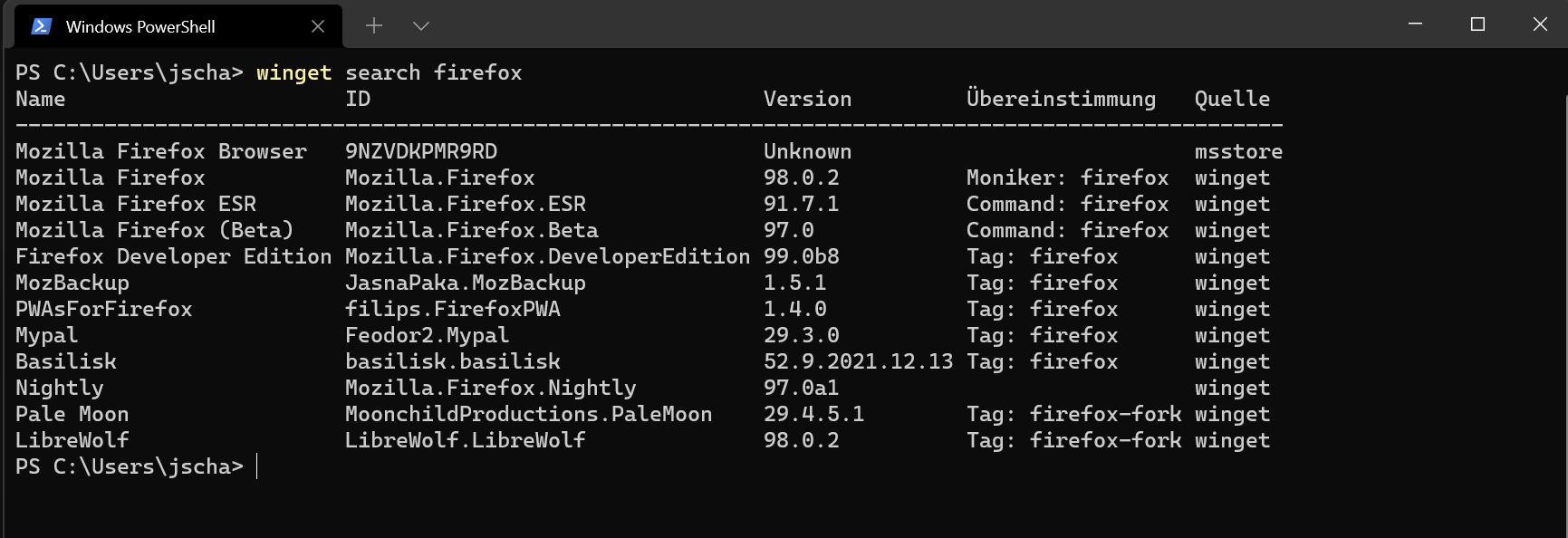Viewport: 1568px width, 538px height.
Task: Click the LibreWolf.LibreWolf package ID
Action: point(466,440)
